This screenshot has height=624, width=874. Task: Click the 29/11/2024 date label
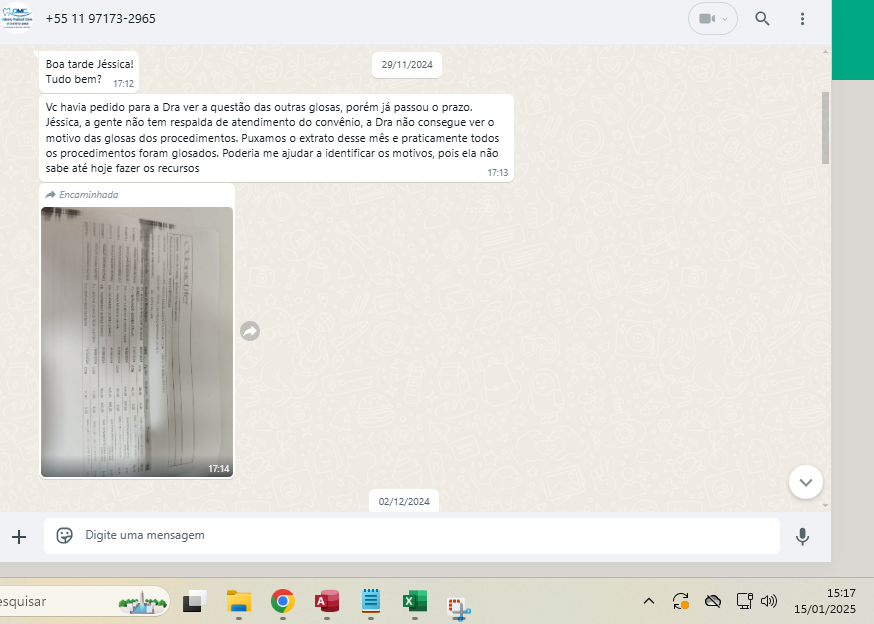click(x=407, y=65)
